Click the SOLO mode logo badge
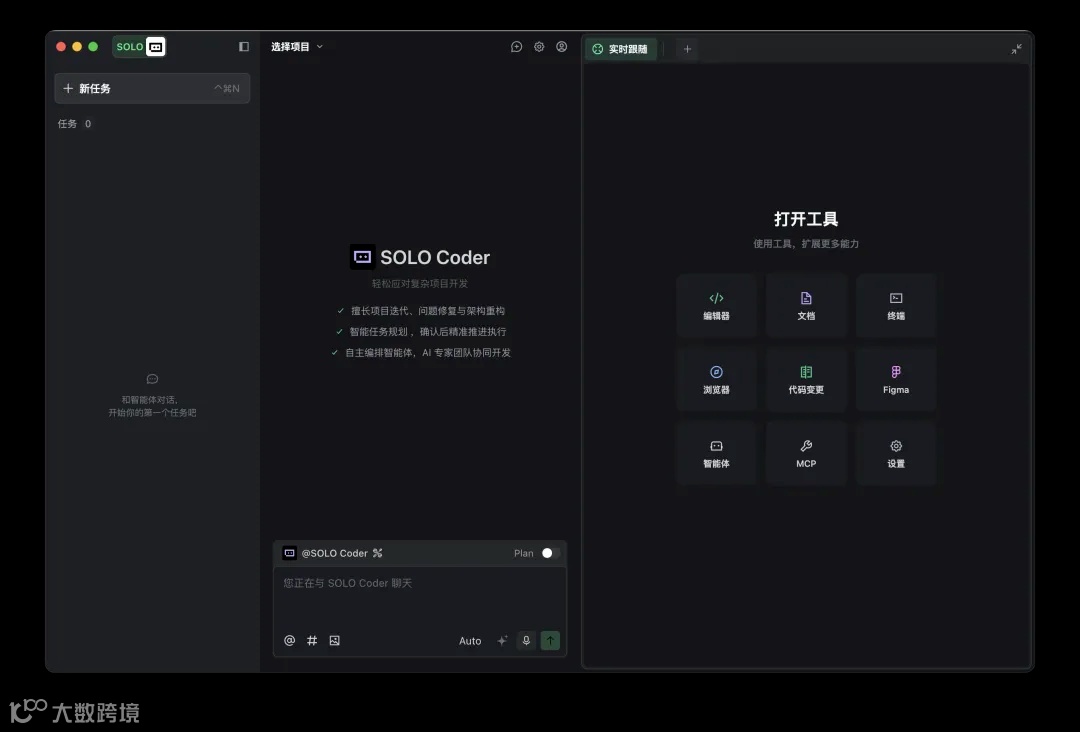Screen dimensions: 1080x732 (139, 47)
